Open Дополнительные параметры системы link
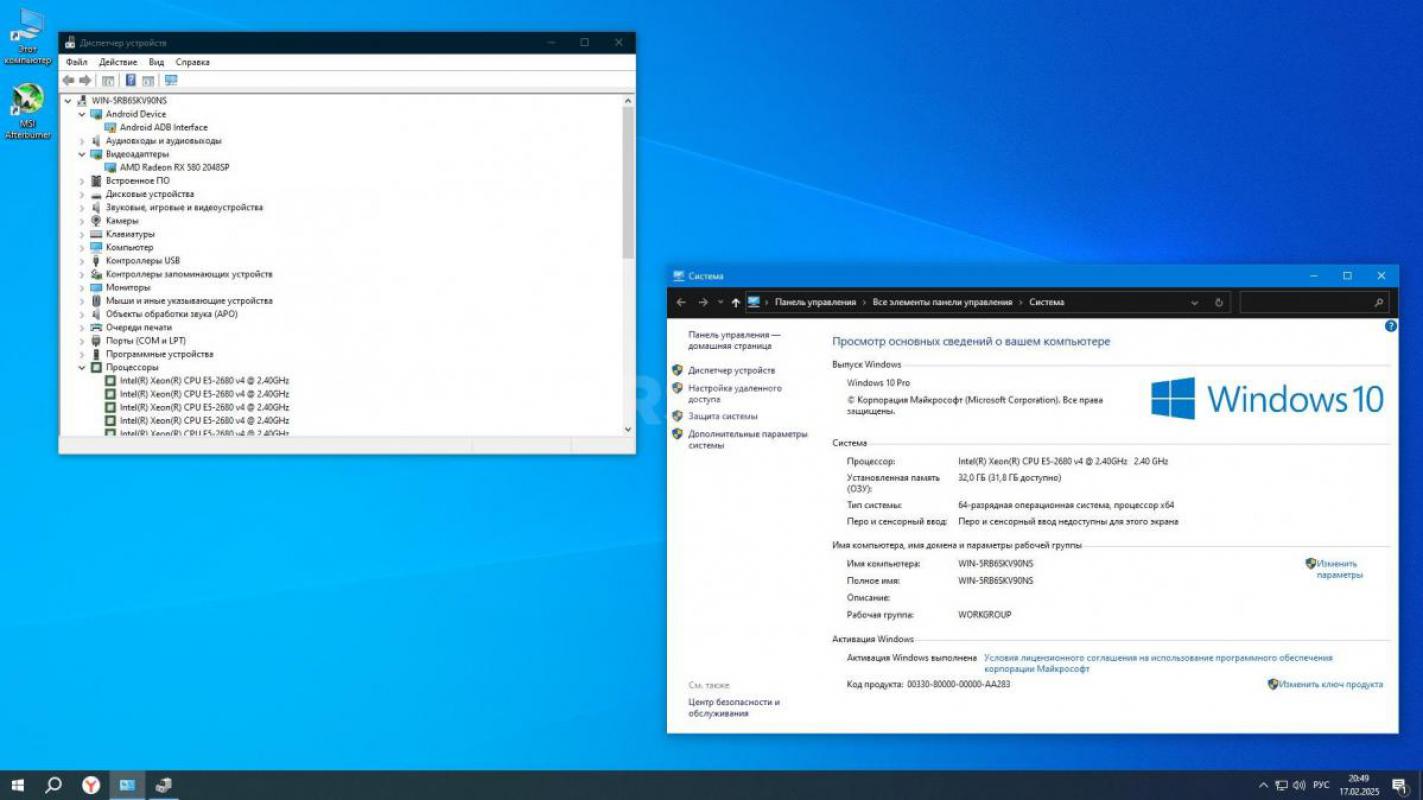Viewport: 1423px width, 800px height. pyautogui.click(x=747, y=440)
